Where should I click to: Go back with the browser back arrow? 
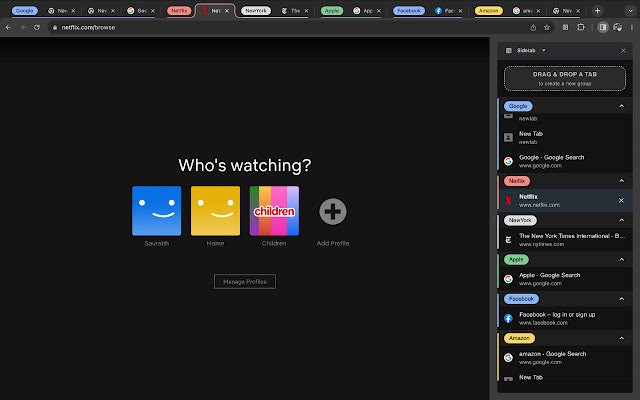8,27
